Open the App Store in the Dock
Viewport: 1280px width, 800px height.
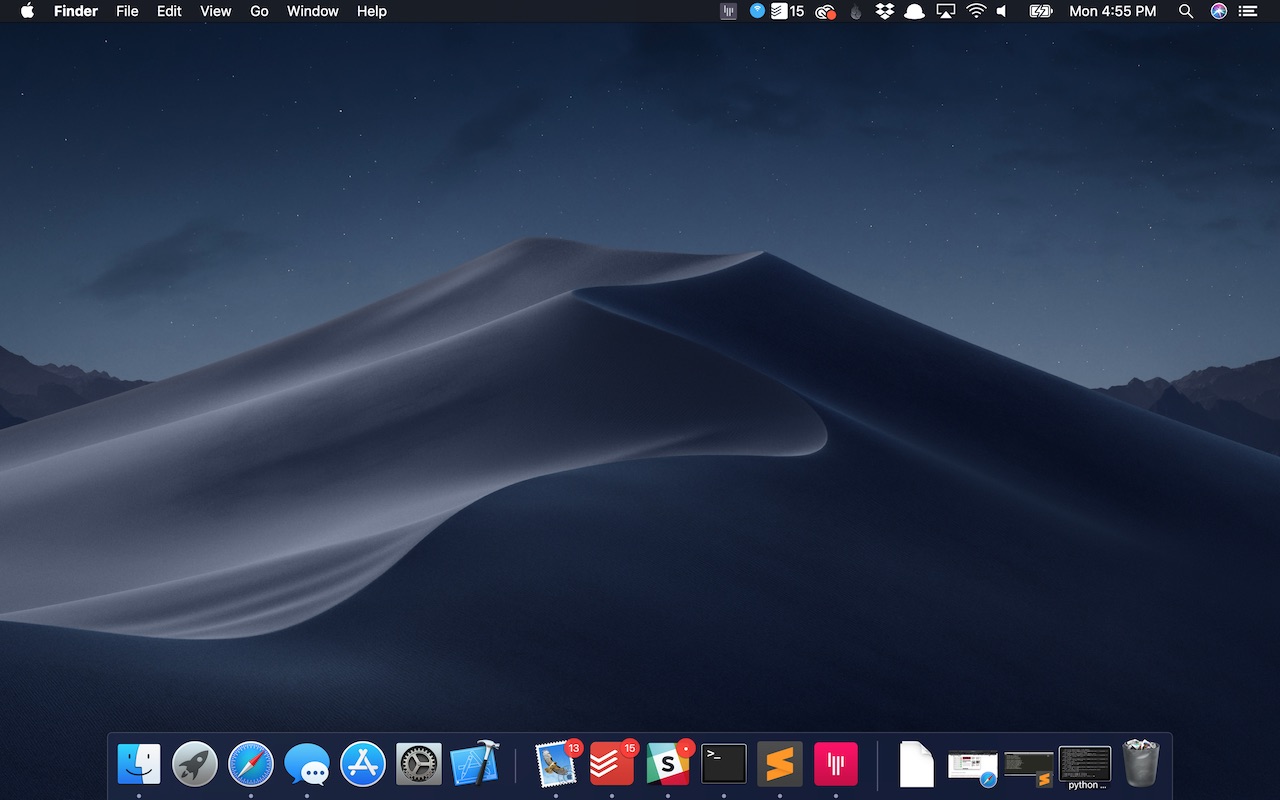pyautogui.click(x=363, y=764)
